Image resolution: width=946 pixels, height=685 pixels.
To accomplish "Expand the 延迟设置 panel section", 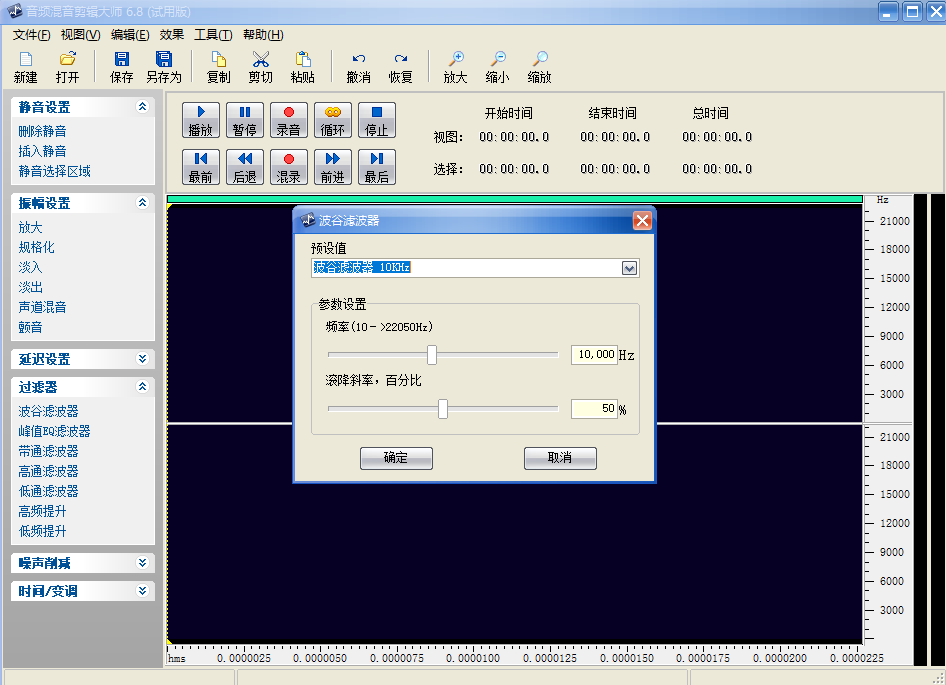I will [142, 359].
